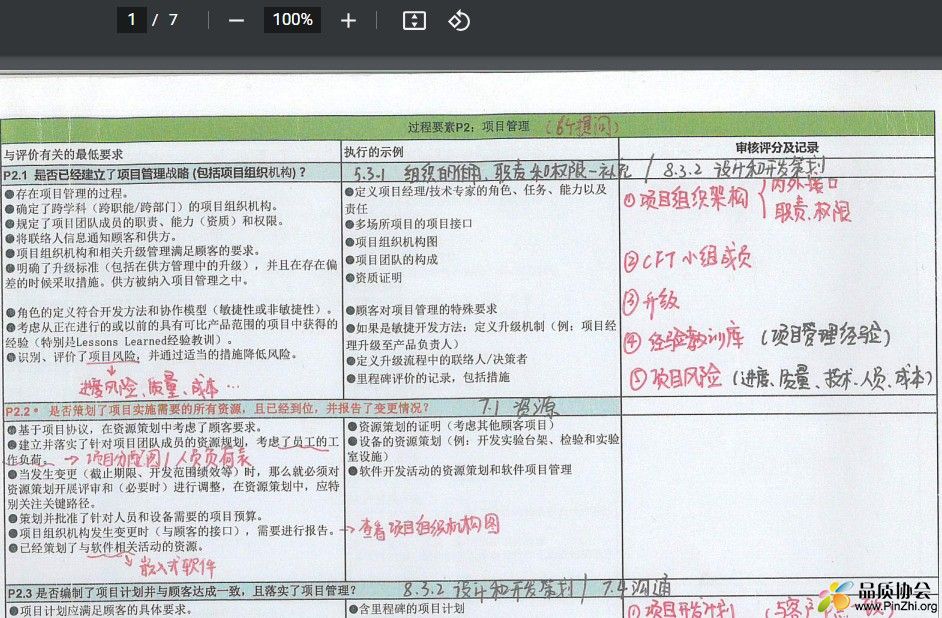Screen dimensions: 942x618
Task: Click the bullet 项目组织机构图
Action: tap(392, 242)
